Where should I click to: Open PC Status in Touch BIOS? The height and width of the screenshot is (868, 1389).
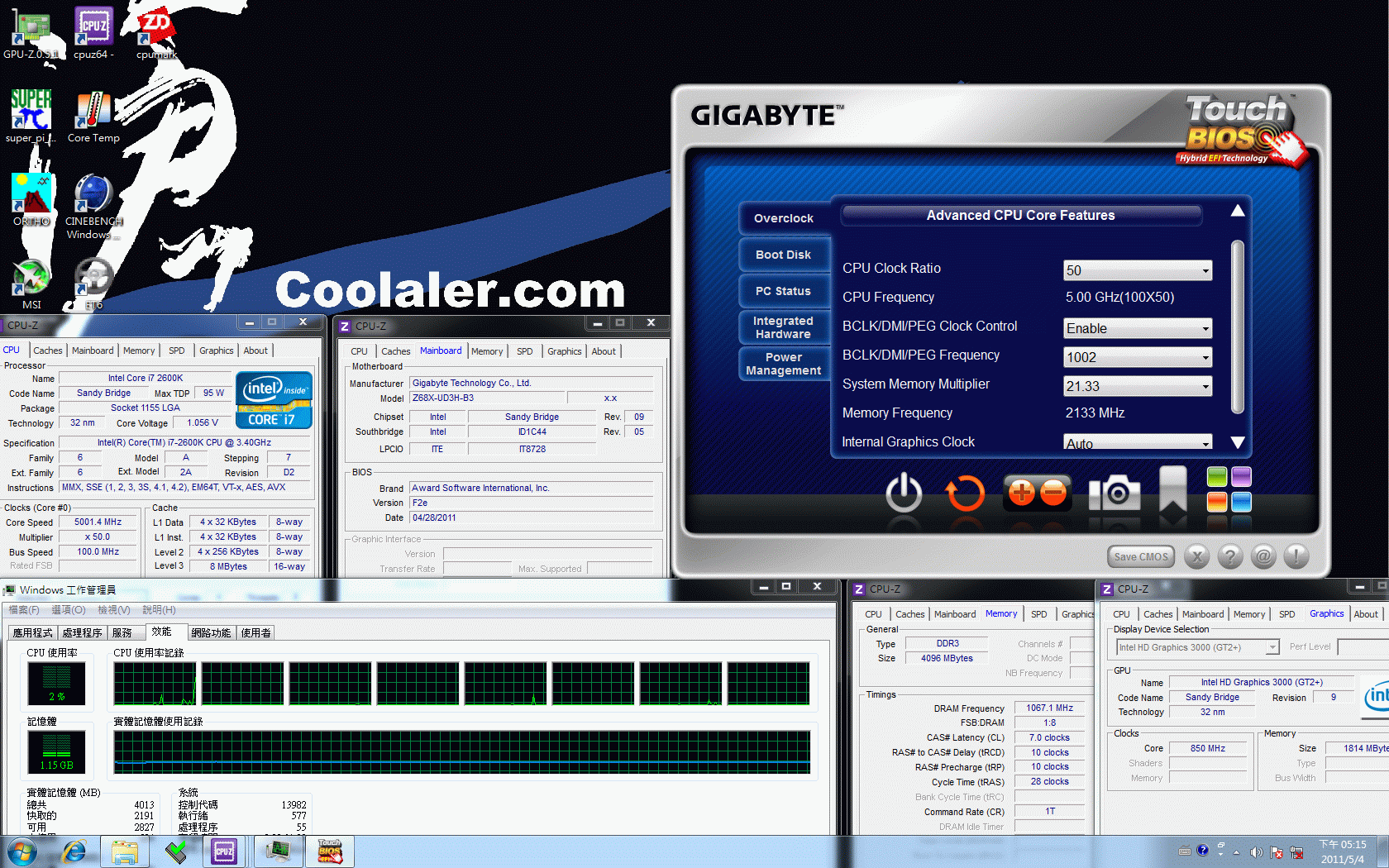(x=784, y=291)
